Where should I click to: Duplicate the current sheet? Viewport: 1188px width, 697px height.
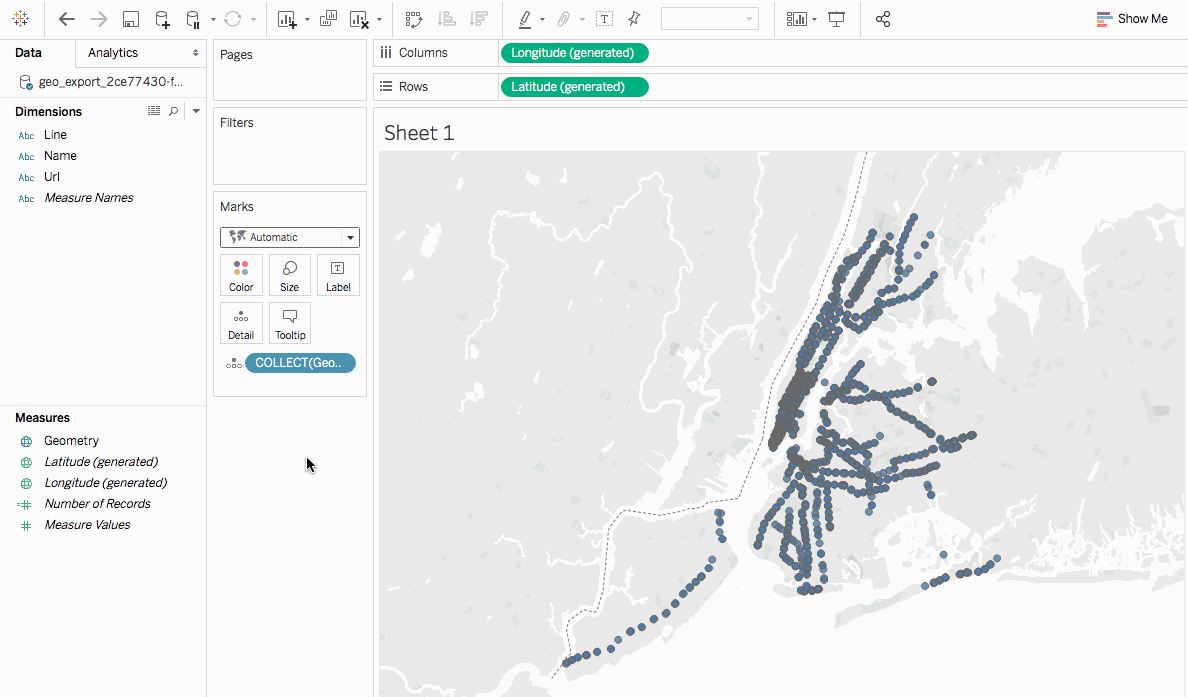coord(328,19)
